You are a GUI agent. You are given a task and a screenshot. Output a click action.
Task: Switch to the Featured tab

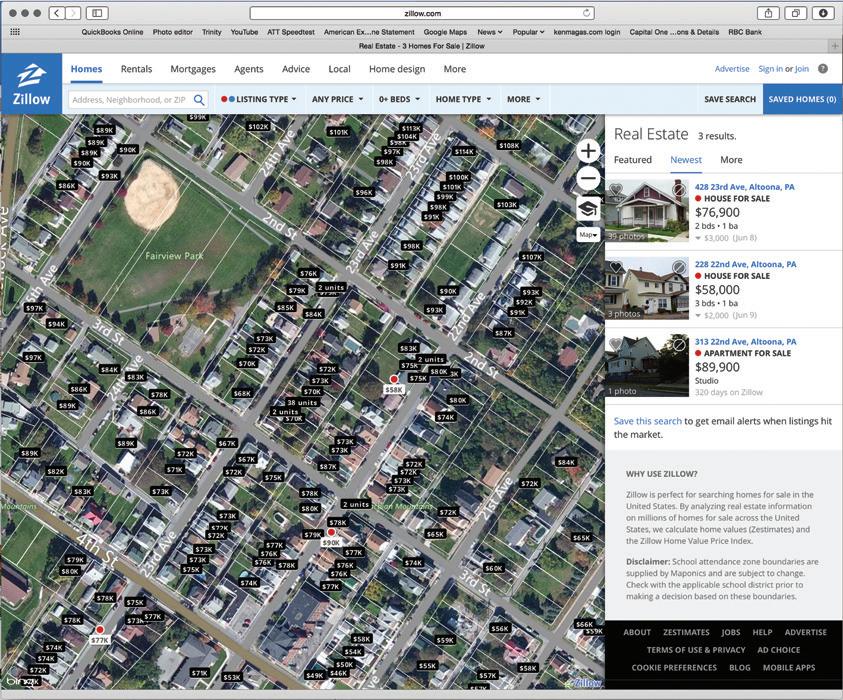633,160
